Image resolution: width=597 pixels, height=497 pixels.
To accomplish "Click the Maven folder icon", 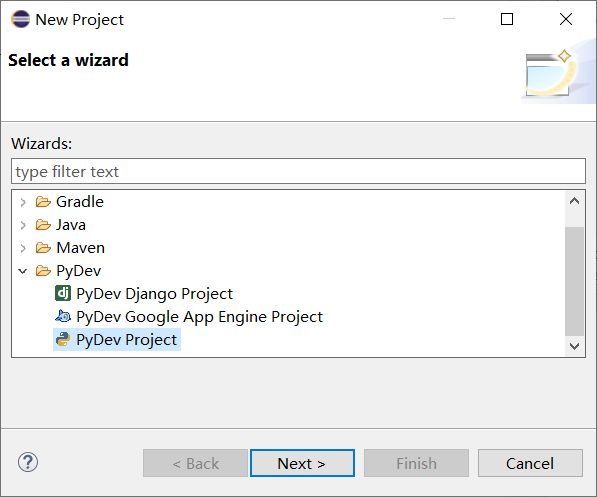I will tap(43, 248).
